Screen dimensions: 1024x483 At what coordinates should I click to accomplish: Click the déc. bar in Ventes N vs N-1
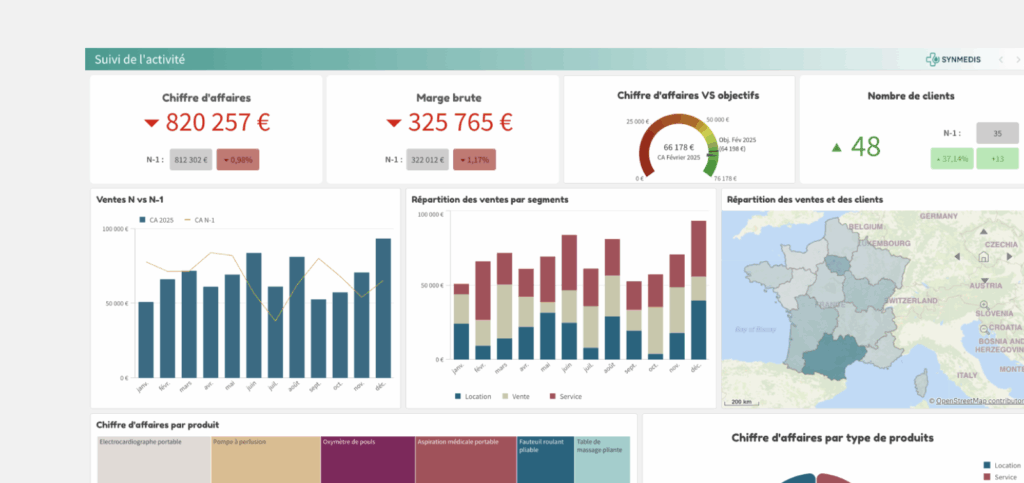click(x=383, y=308)
